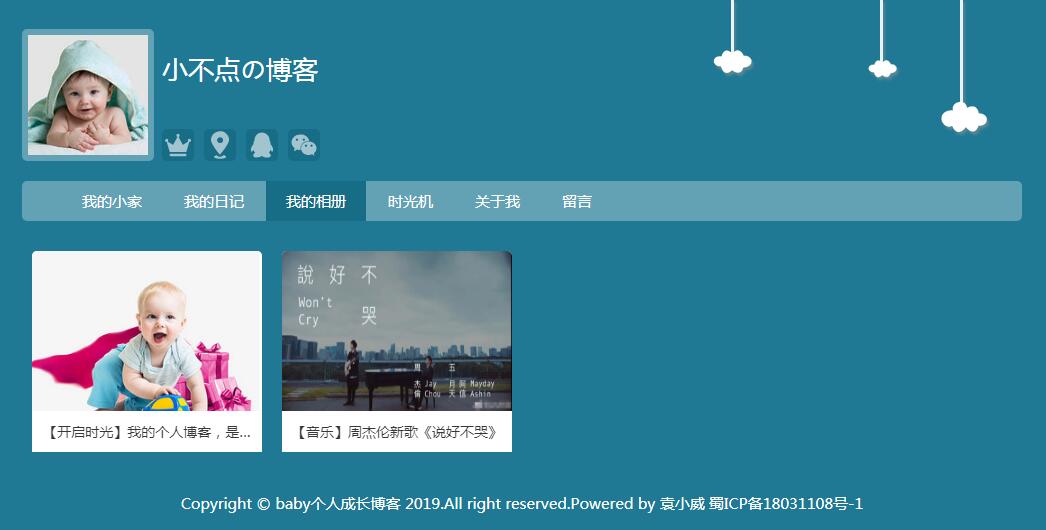1046x530 pixels.
Task: Open the 蜀ICP备18031108号-1 footer link
Action: [x=785, y=504]
